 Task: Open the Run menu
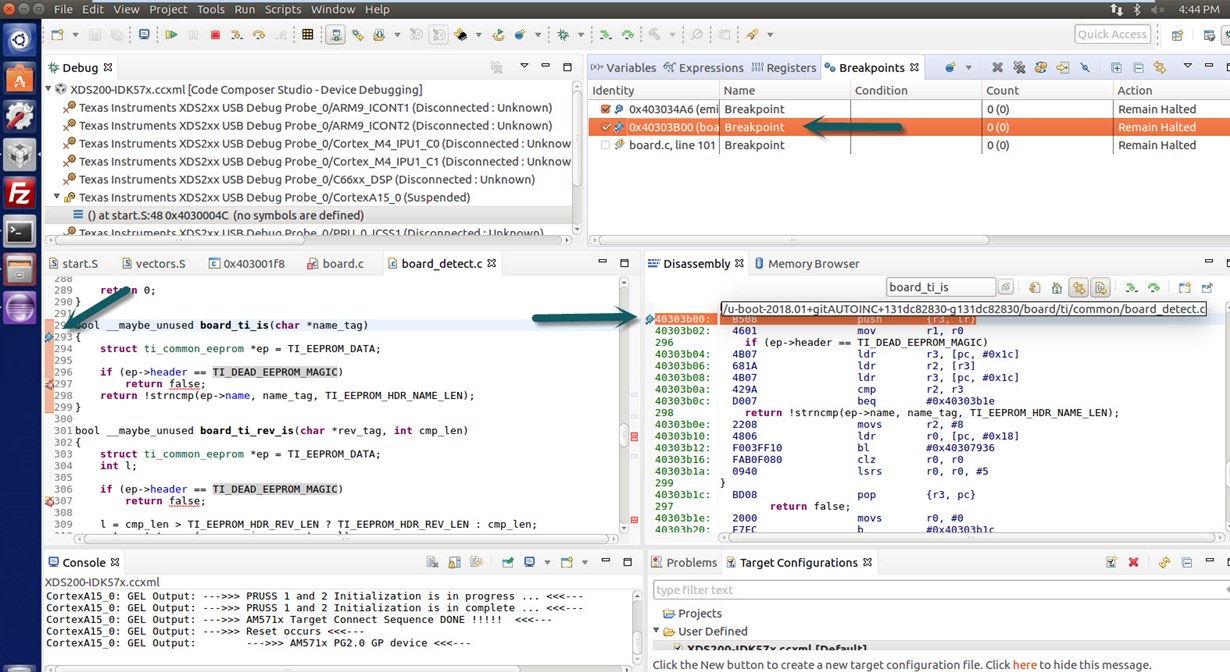(x=245, y=9)
